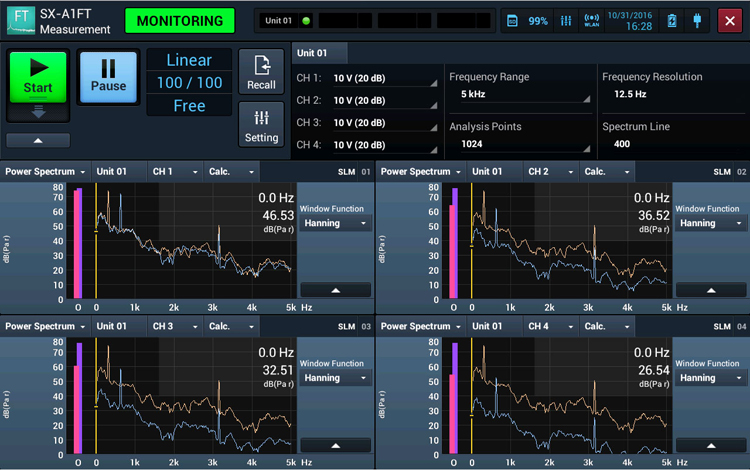Tap the memory storage 99% icon
Viewport: 750px width, 470px height.
(527, 21)
